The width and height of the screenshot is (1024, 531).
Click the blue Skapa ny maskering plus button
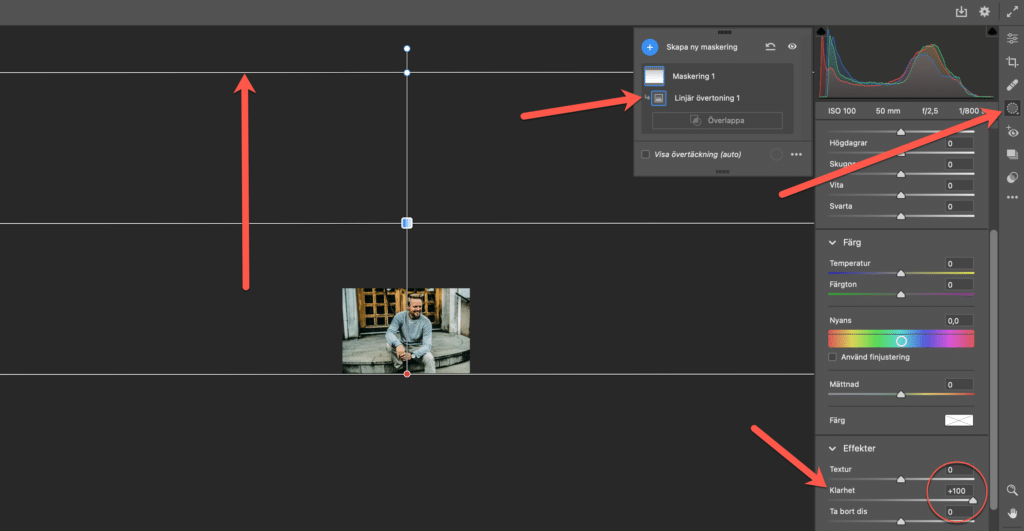[649, 47]
